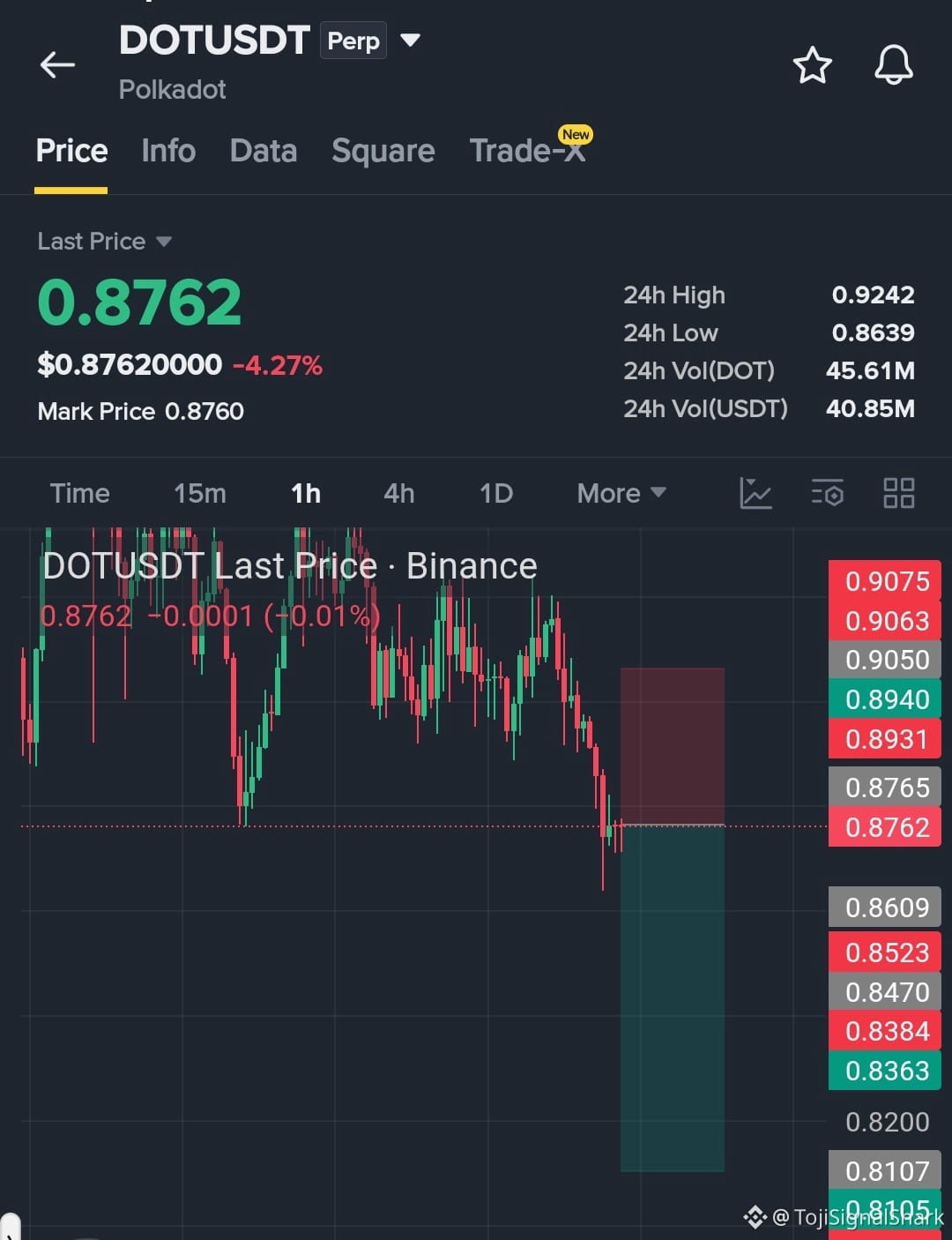Tap the red 0.8384 price label

[x=885, y=1031]
